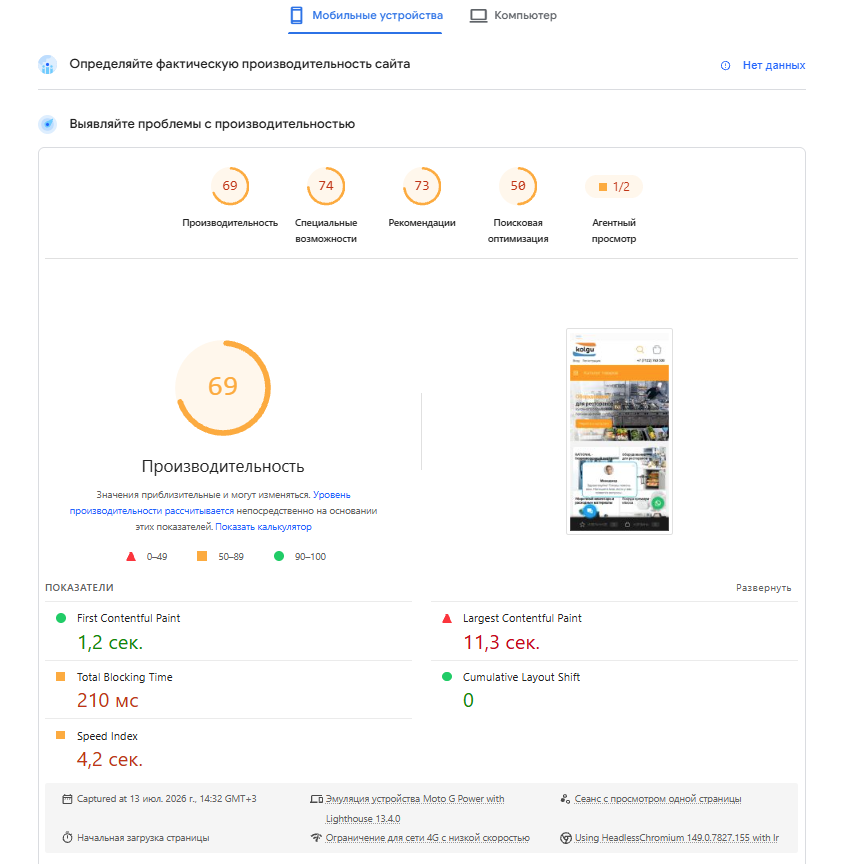The image size is (845, 864).
Task: Open Эмуляция устройства Moto G Power details
Action: [x=415, y=809]
